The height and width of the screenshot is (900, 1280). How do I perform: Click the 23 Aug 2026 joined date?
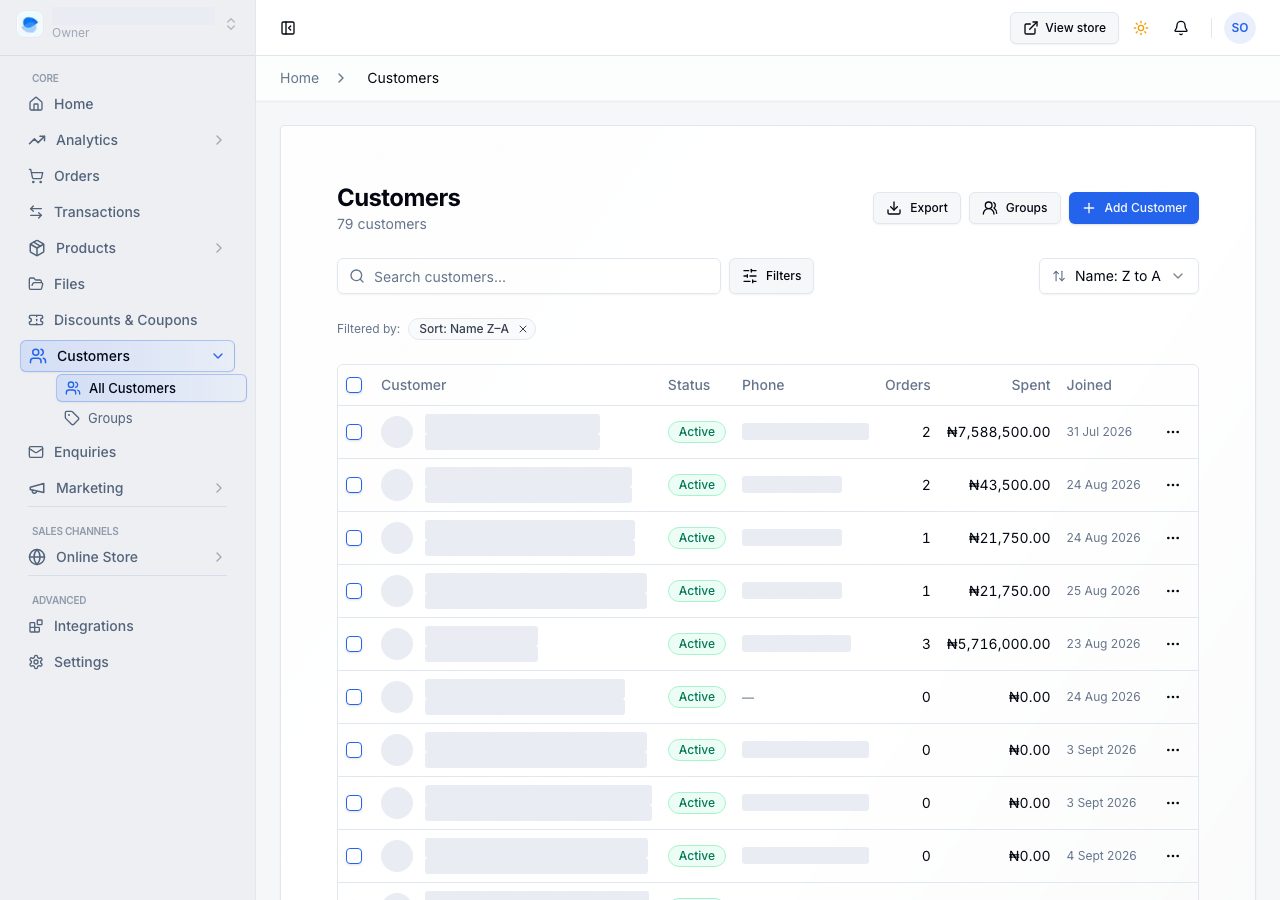[x=1103, y=644]
